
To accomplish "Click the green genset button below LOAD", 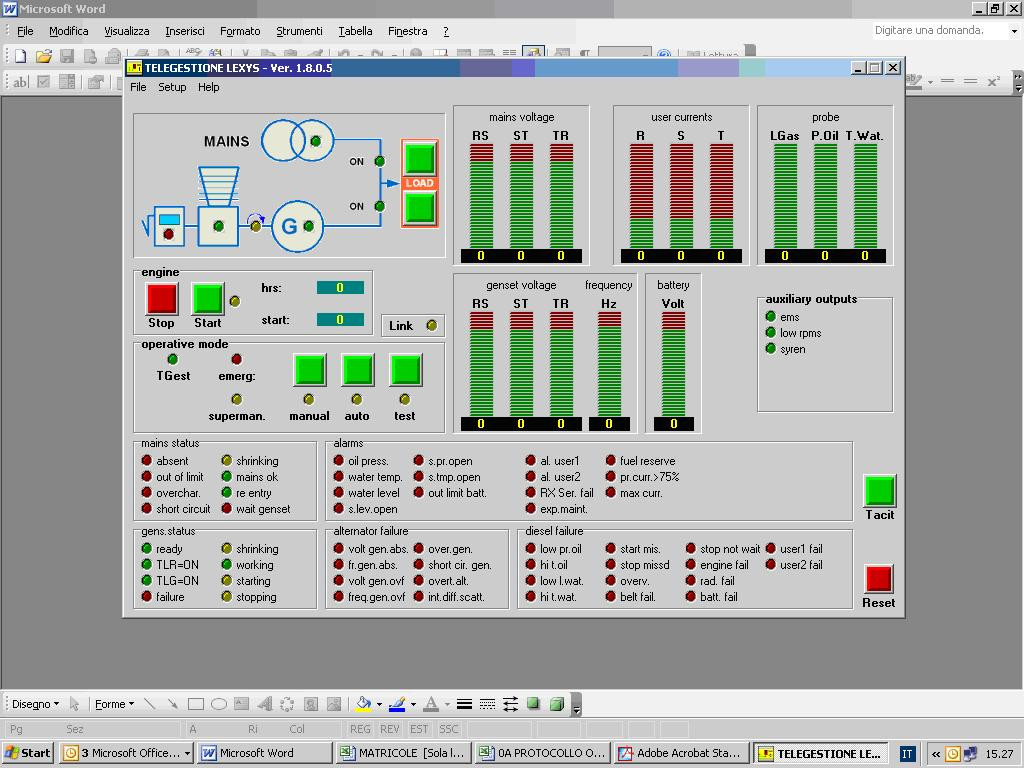I will click(x=419, y=208).
